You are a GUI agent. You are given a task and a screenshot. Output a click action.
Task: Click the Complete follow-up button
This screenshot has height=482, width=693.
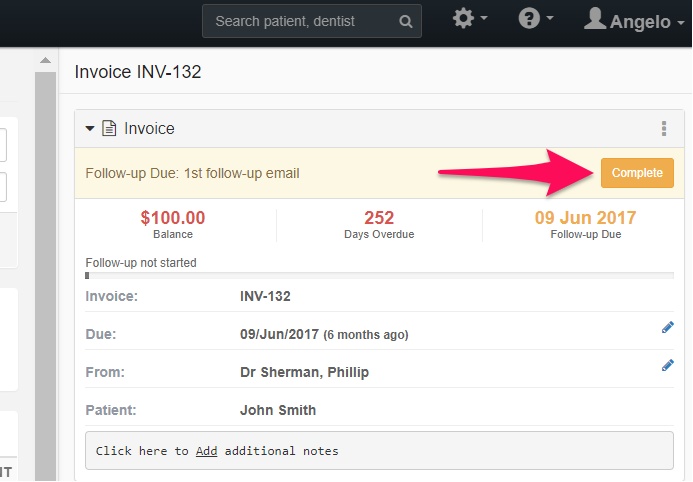coord(637,173)
